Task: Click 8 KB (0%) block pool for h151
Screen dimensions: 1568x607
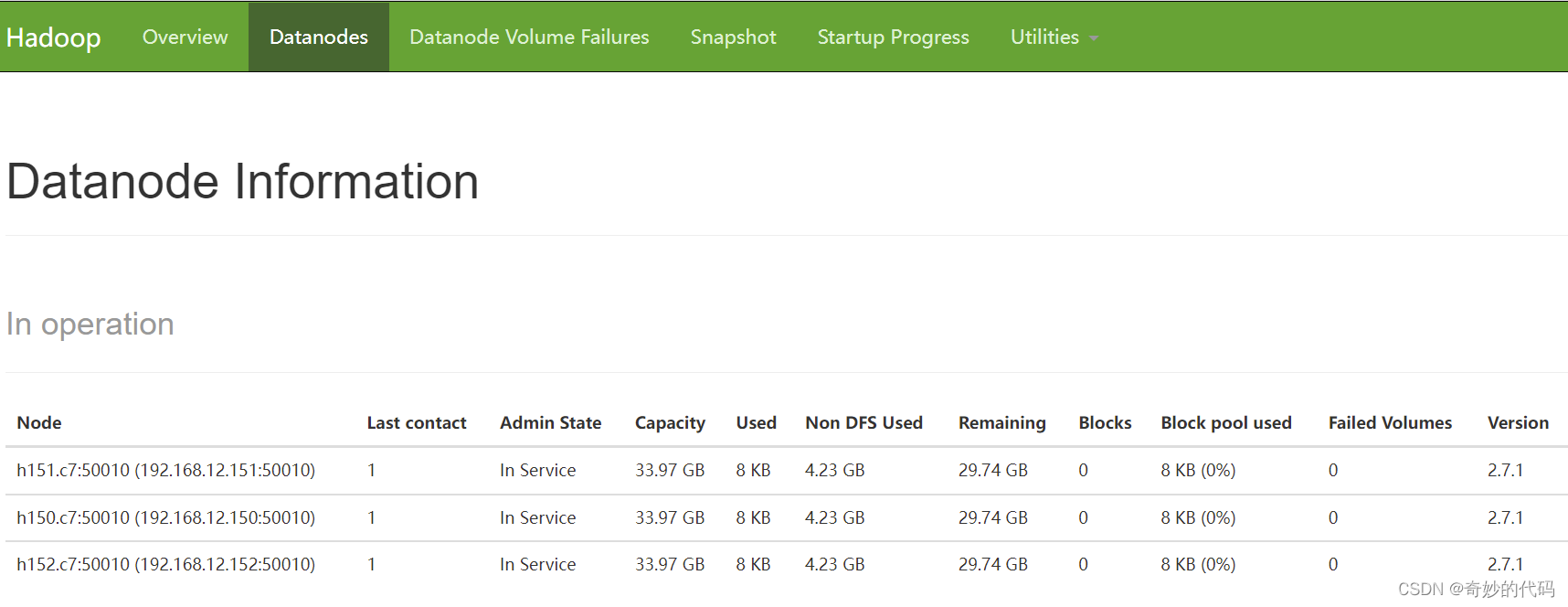Action: pyautogui.click(x=1198, y=470)
